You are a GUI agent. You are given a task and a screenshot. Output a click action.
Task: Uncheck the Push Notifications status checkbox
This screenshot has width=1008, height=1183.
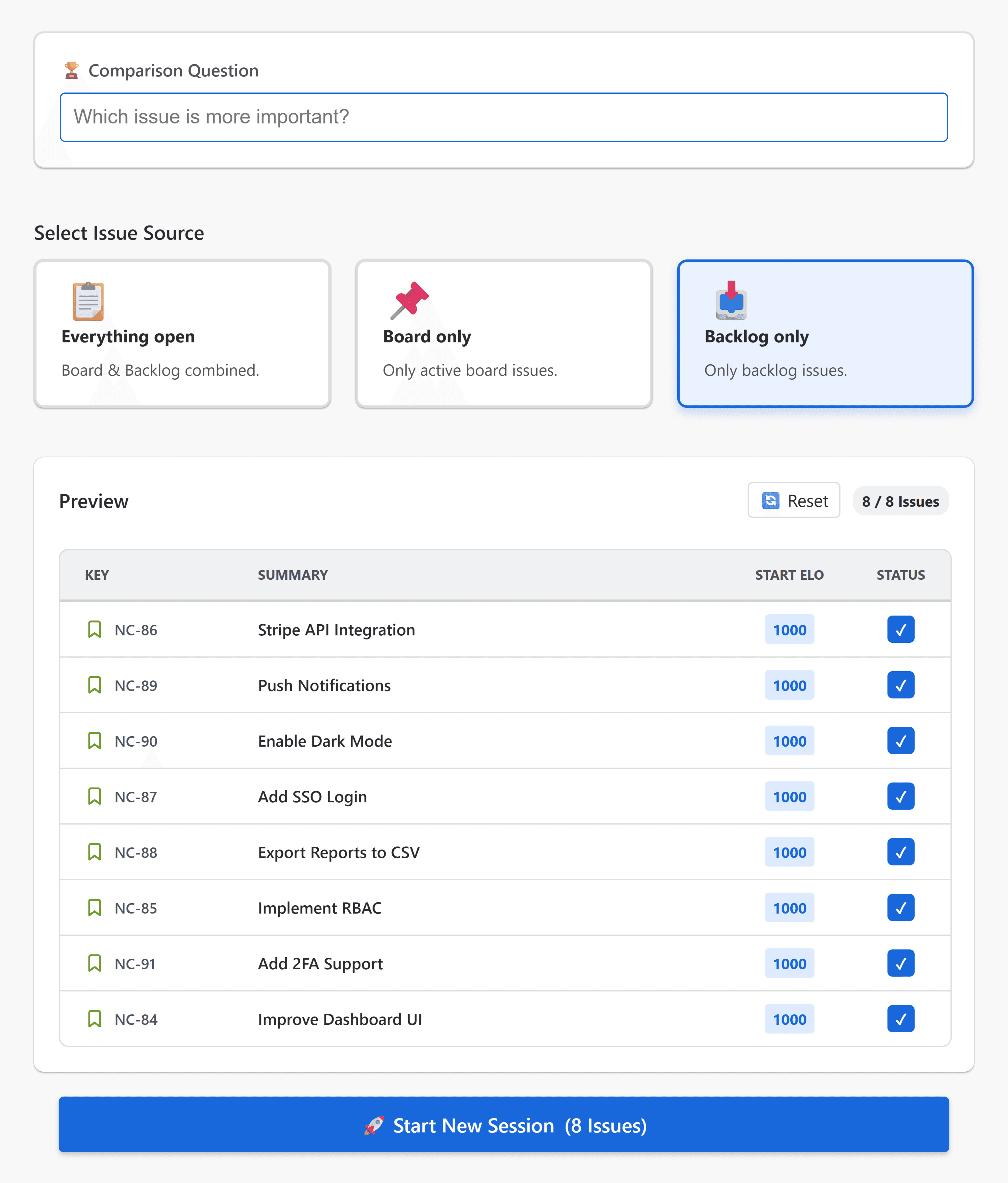click(x=901, y=685)
